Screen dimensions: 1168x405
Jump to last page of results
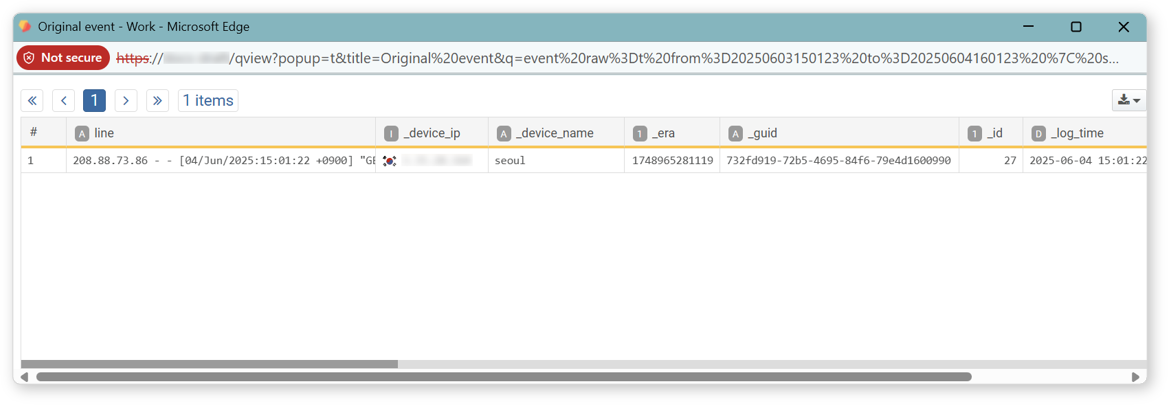pyautogui.click(x=157, y=100)
